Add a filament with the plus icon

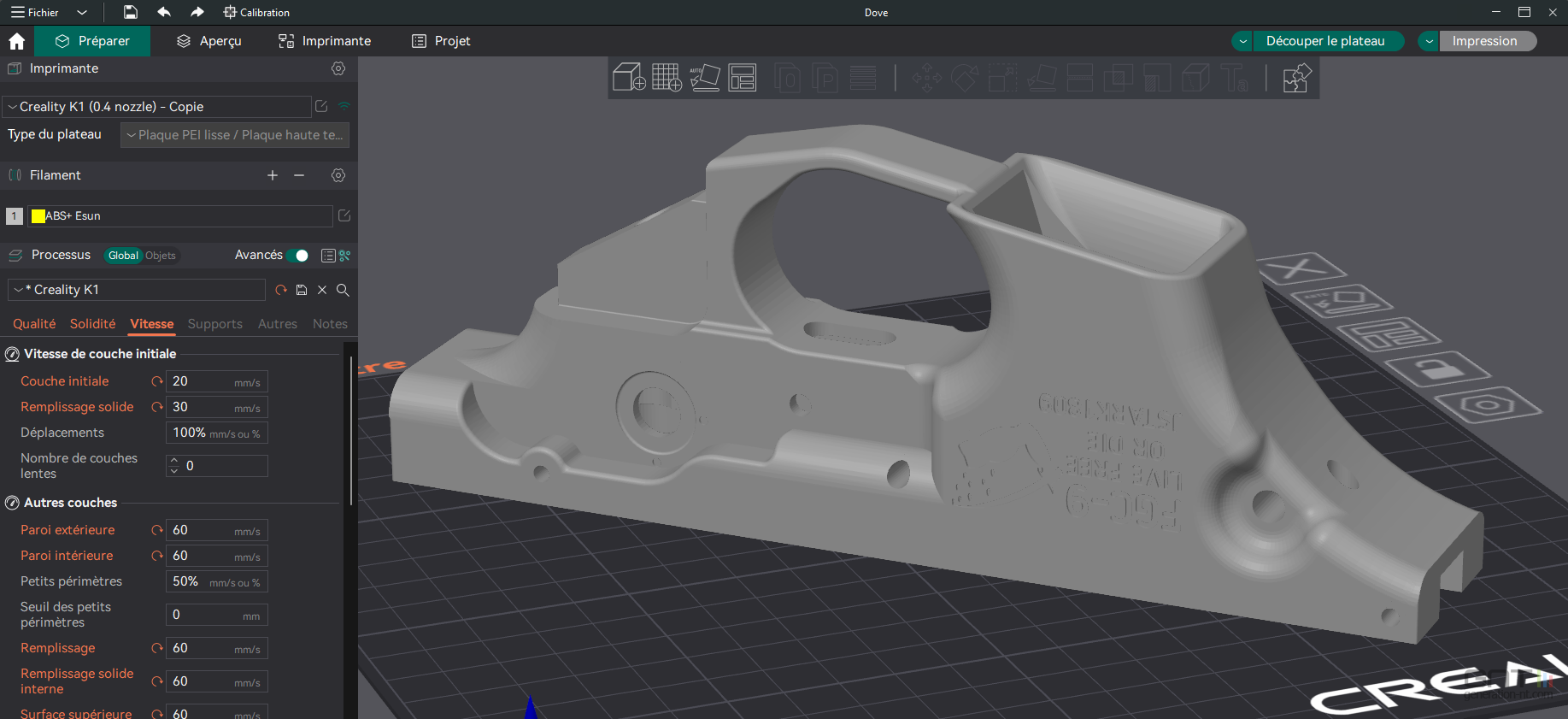273,175
